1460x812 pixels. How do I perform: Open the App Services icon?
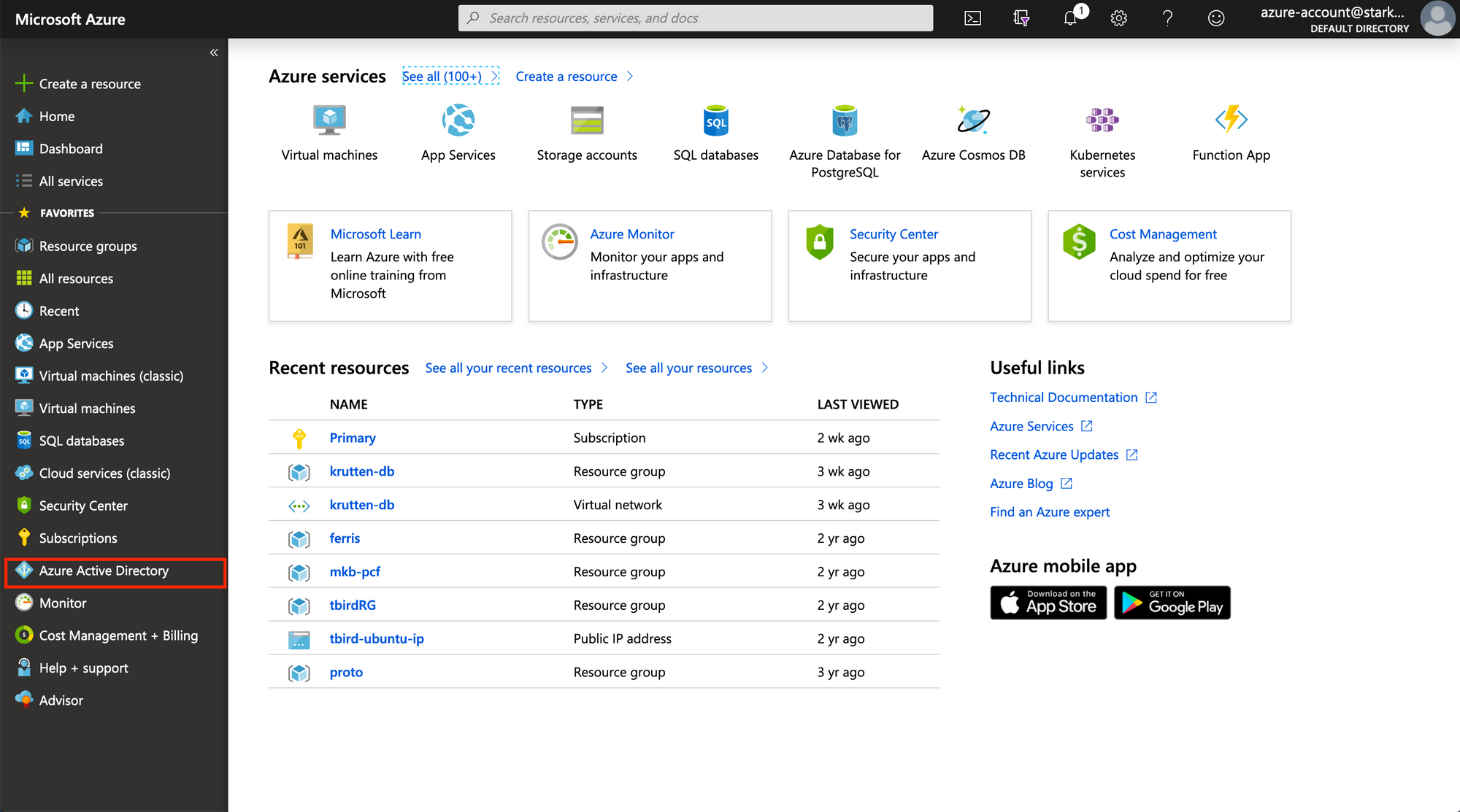458,120
